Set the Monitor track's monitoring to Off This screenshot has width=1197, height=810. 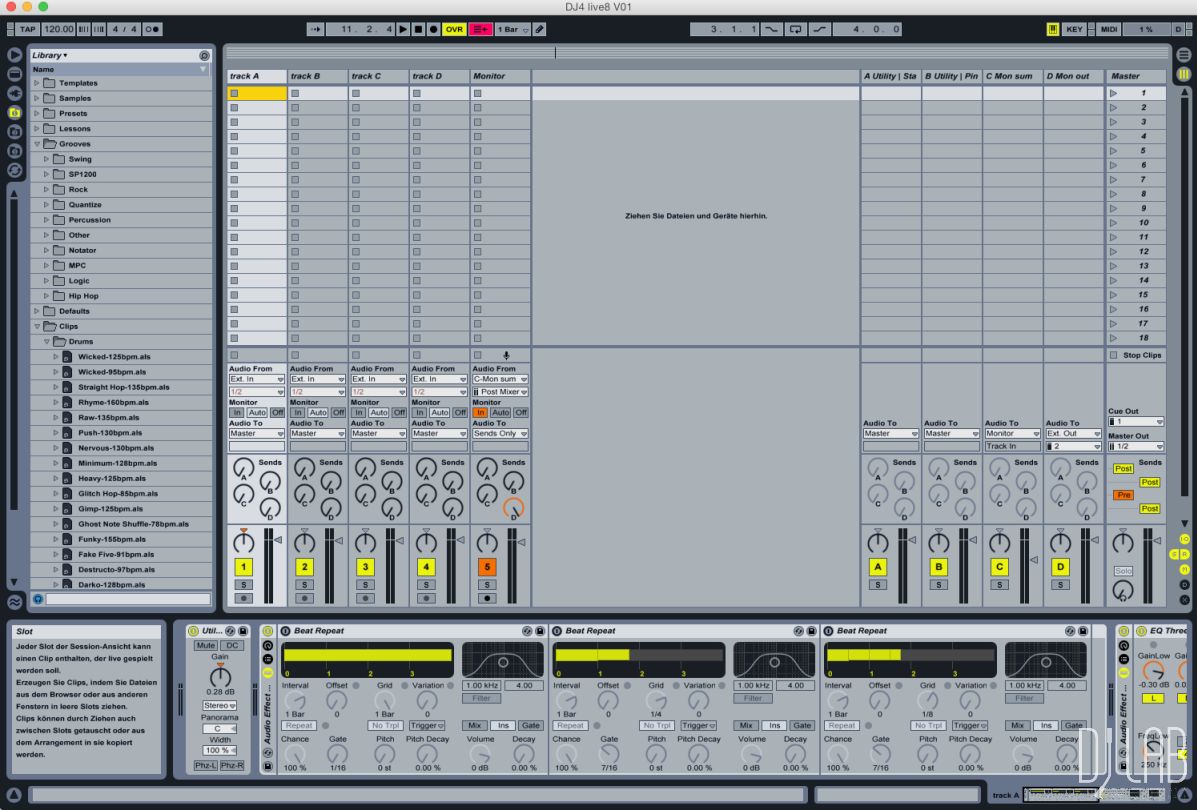click(520, 412)
